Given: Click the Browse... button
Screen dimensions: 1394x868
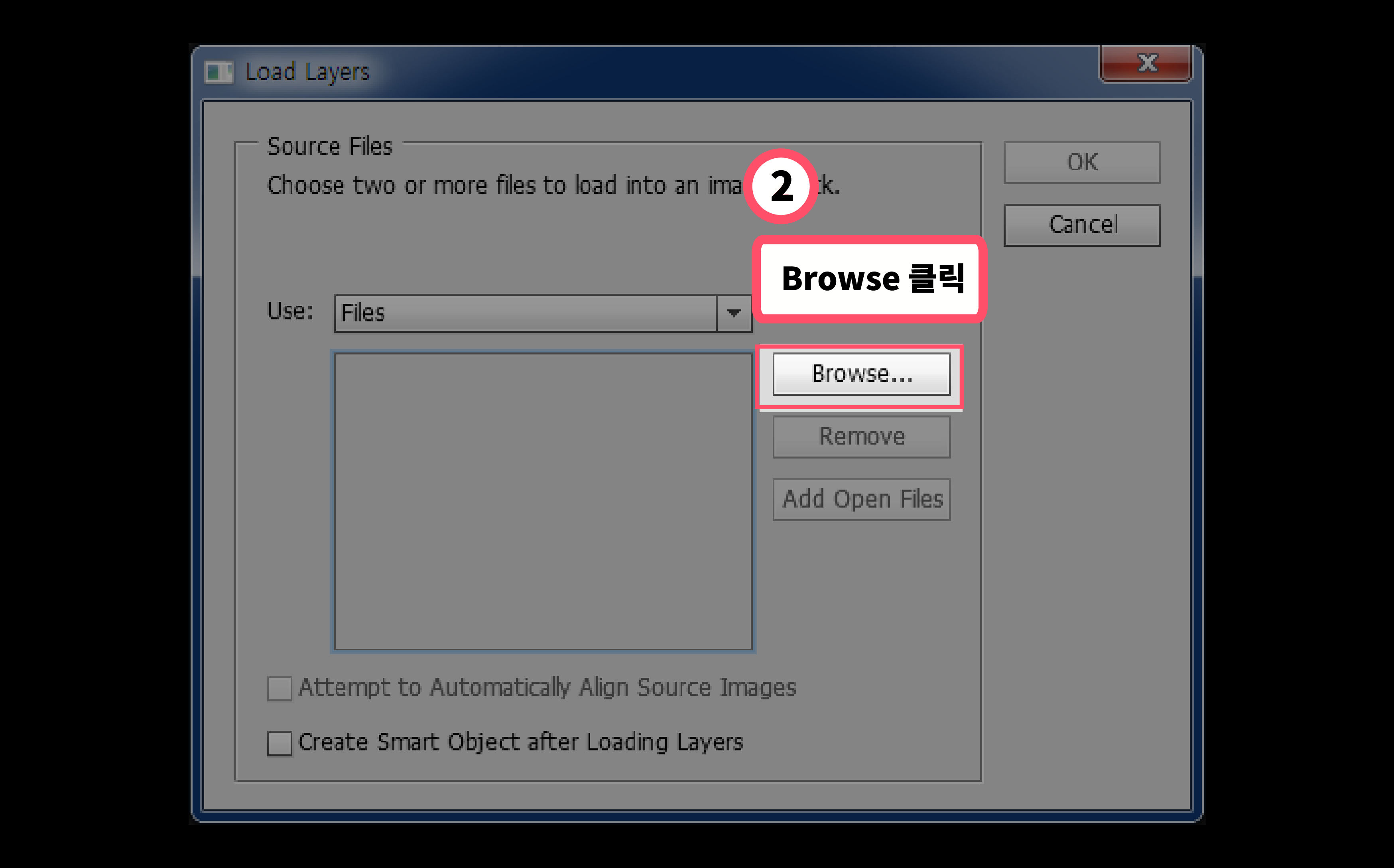Looking at the screenshot, I should (861, 374).
